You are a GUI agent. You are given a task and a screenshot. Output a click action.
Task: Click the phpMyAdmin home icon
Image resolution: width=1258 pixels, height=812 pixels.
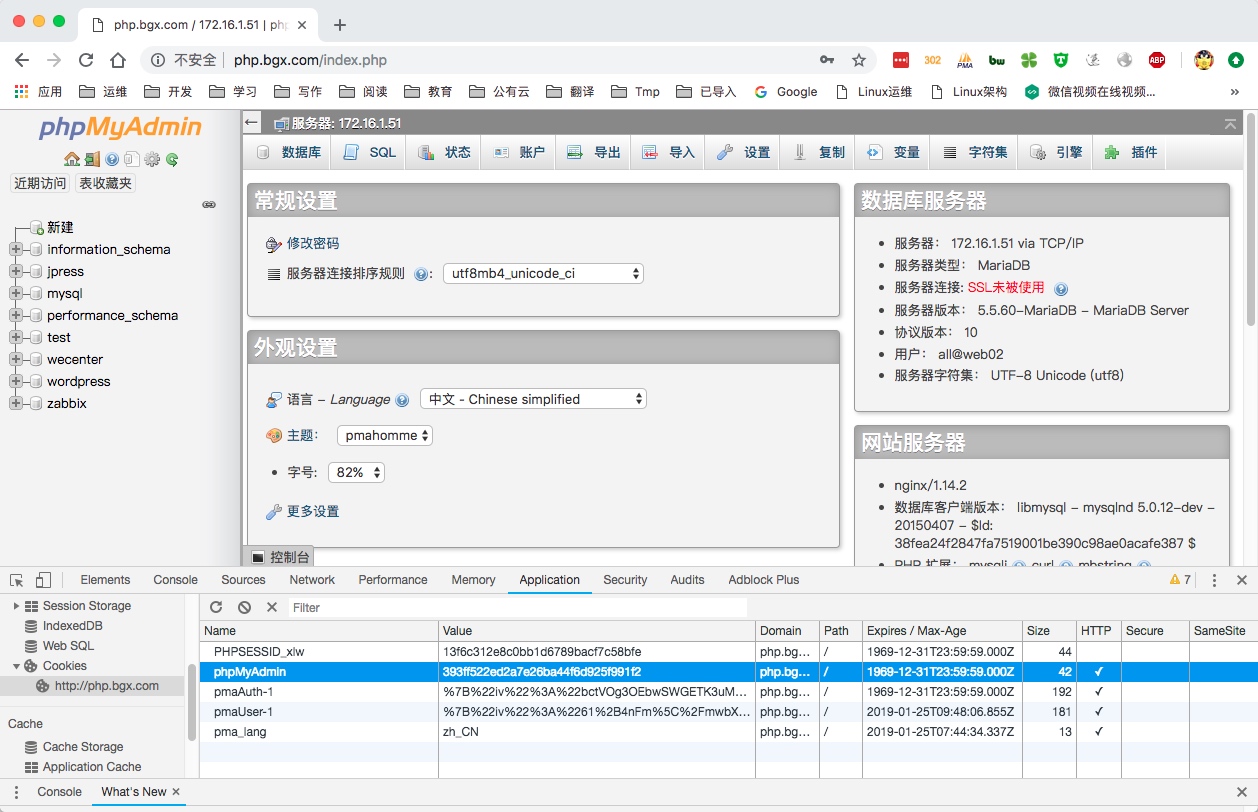pos(72,159)
